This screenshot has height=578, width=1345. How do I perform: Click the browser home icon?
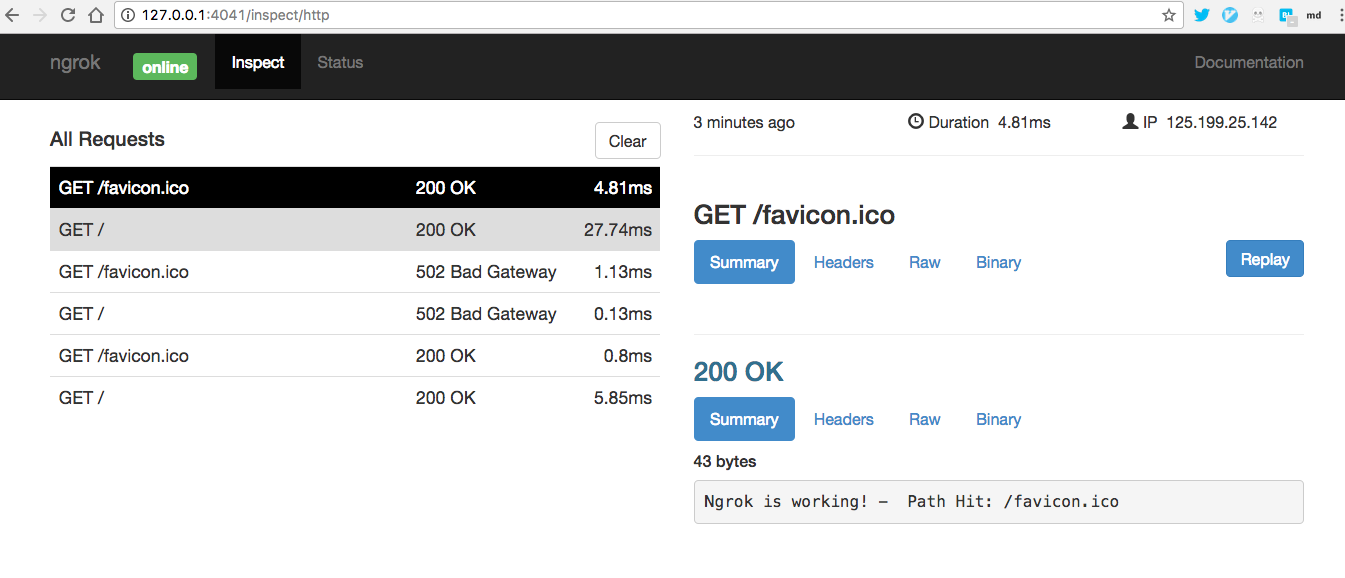point(96,15)
